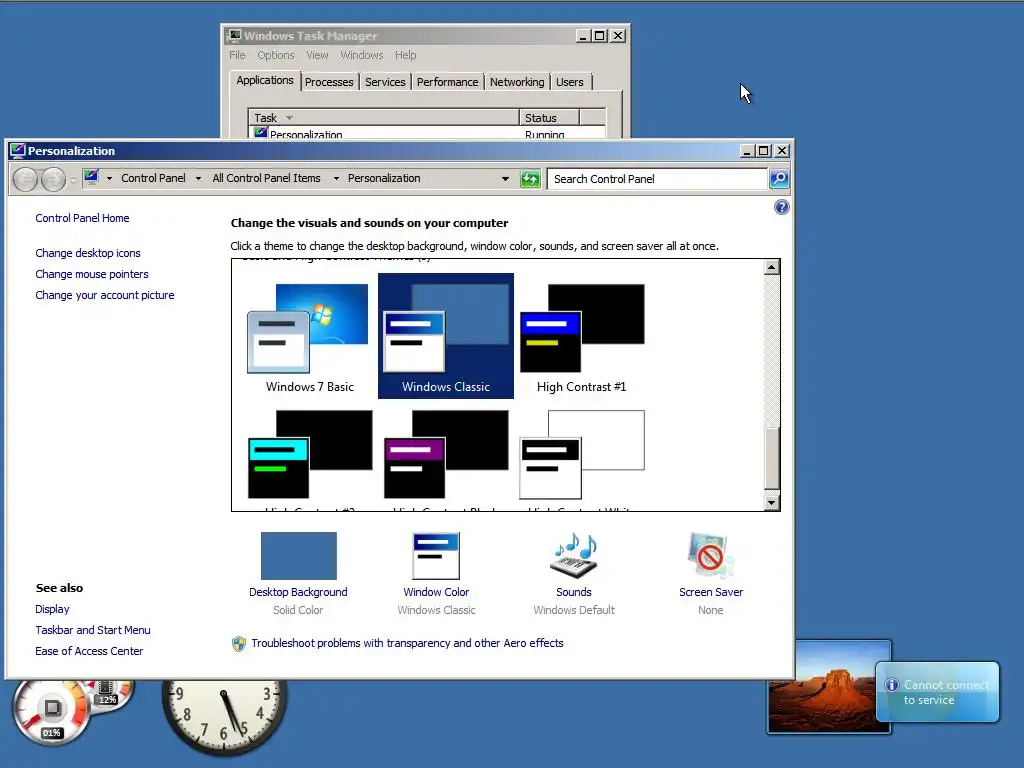Expand the dropdown after All Control Panel Items
Screen dimensions: 1024x768
336,178
